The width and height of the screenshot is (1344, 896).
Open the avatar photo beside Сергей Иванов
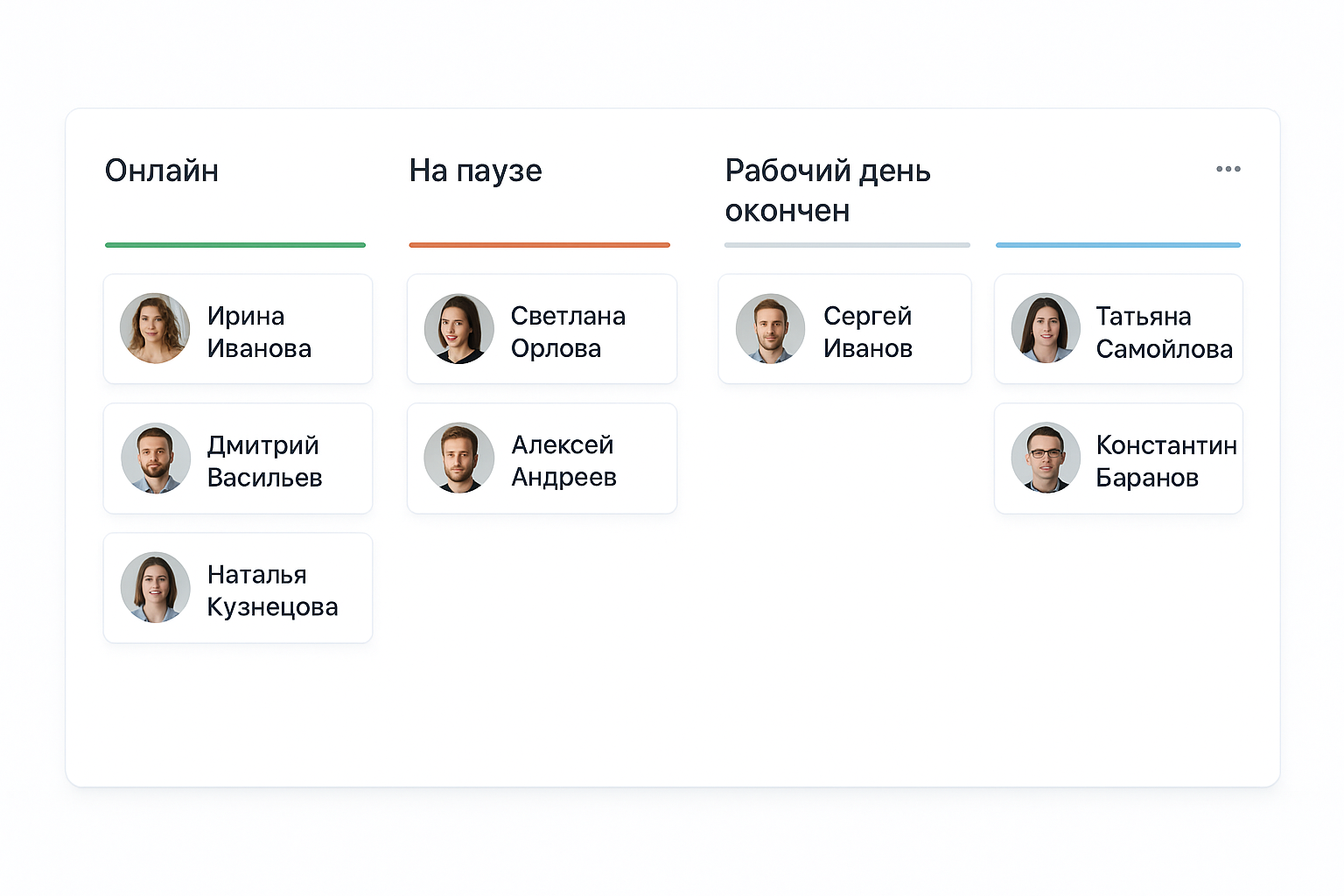770,328
